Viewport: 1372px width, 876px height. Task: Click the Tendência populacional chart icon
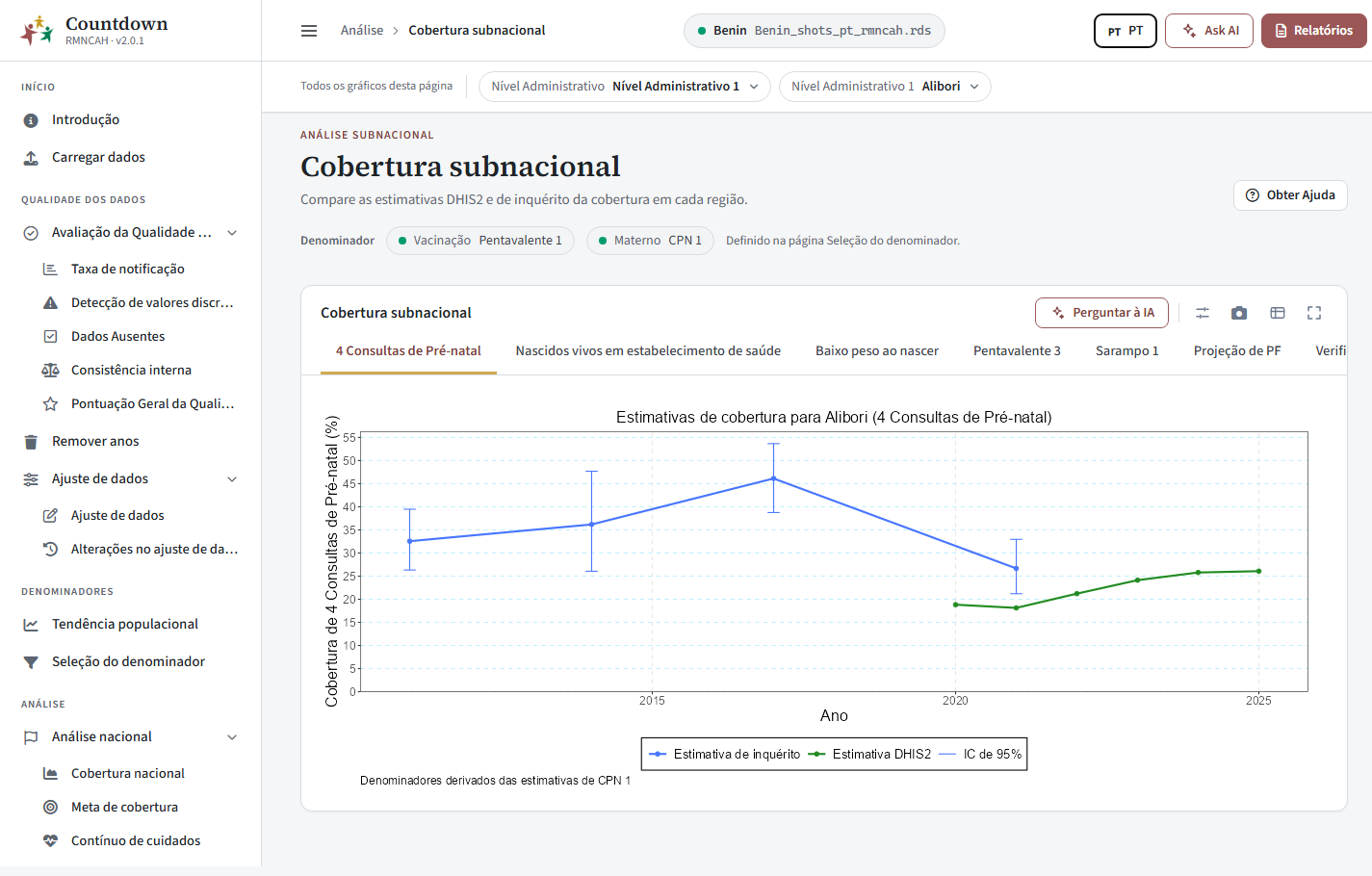pyautogui.click(x=31, y=625)
